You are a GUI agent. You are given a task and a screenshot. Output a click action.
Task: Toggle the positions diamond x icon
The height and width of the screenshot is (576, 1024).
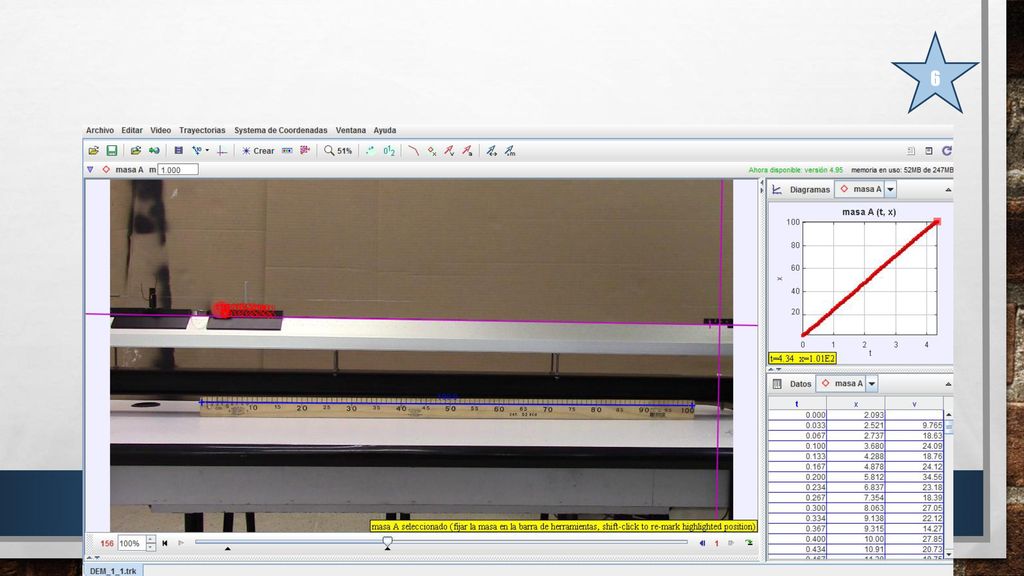[x=432, y=151]
